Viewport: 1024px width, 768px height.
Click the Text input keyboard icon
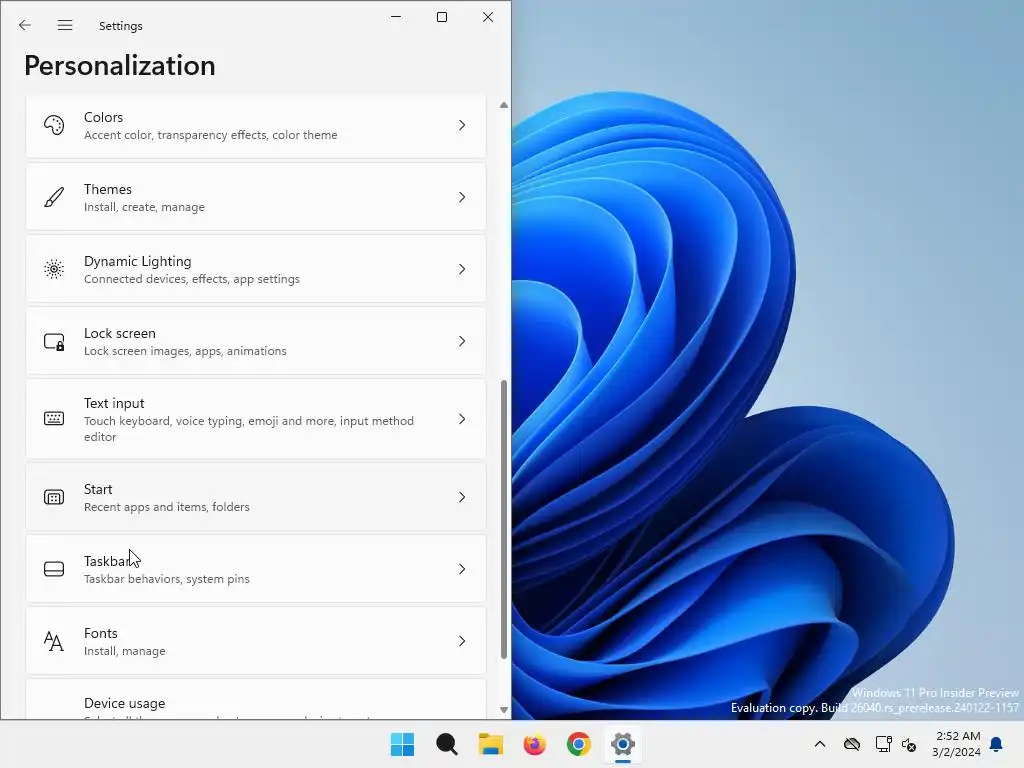tap(54, 419)
